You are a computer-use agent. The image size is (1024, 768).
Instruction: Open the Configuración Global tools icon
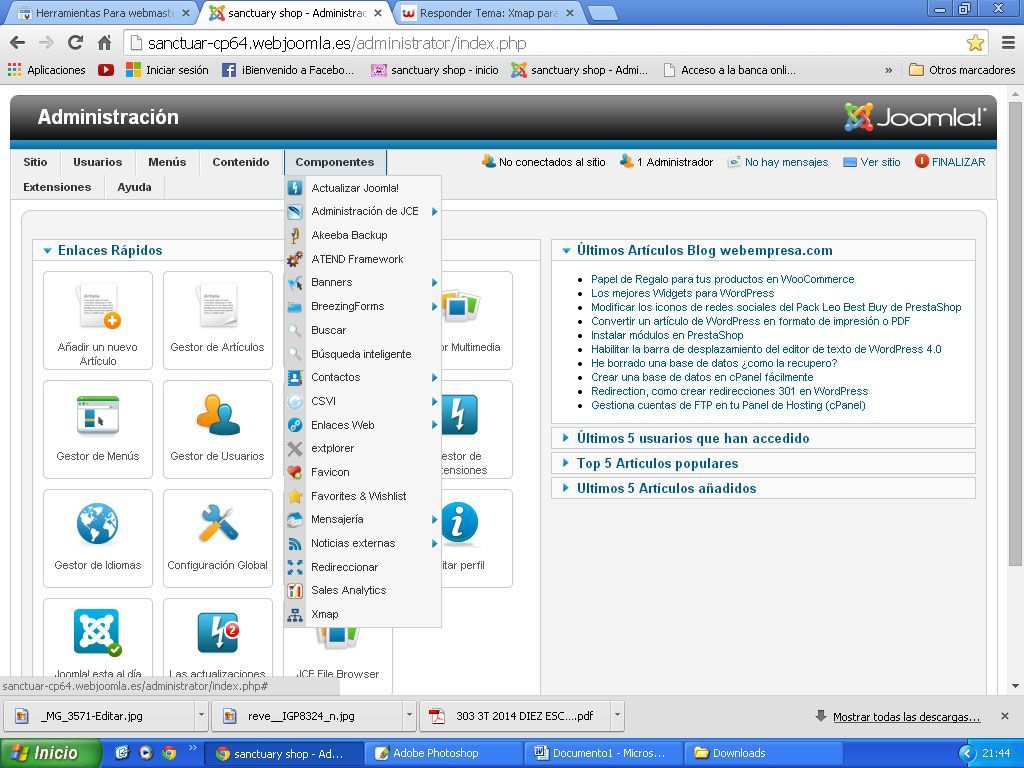[x=217, y=538]
